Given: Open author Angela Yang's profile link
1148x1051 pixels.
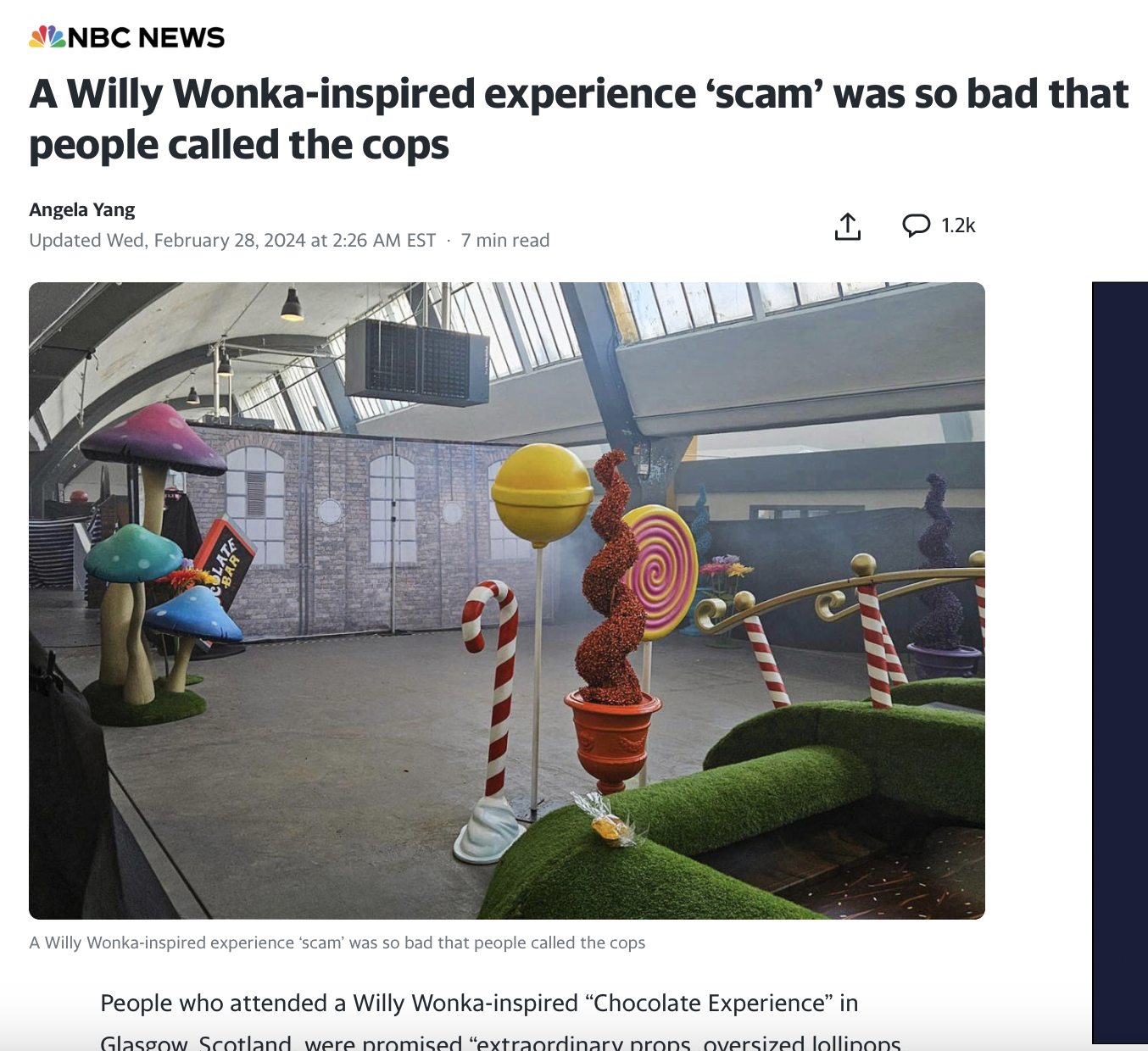Looking at the screenshot, I should pyautogui.click(x=82, y=209).
